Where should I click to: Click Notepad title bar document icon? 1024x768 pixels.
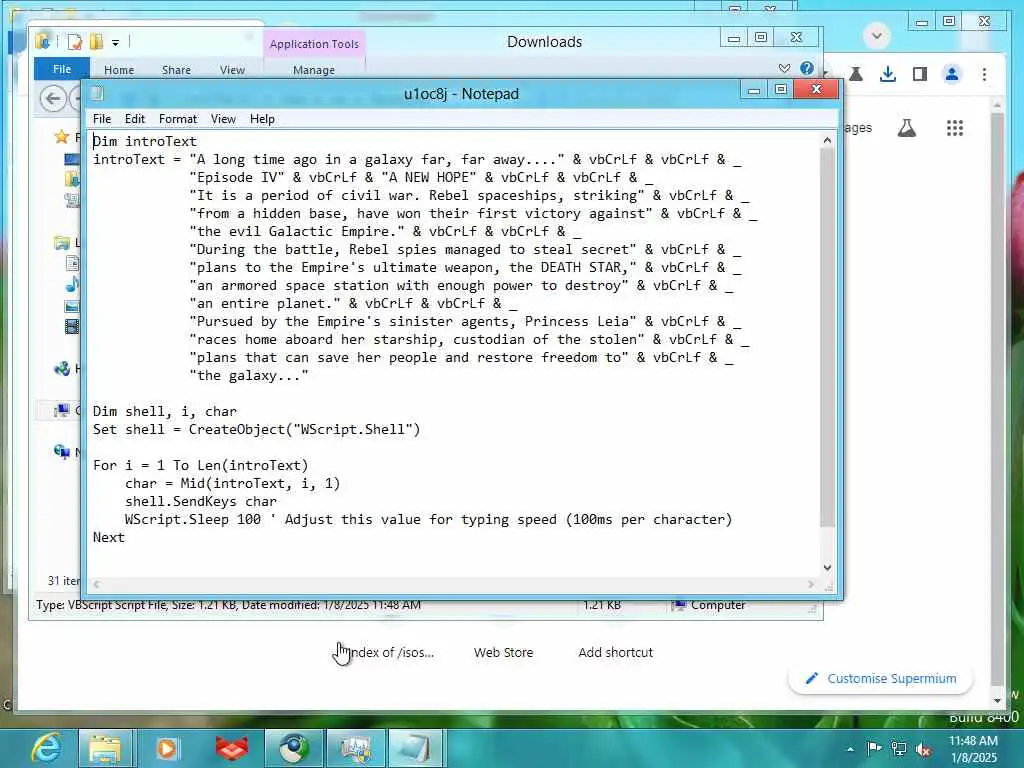tap(97, 93)
